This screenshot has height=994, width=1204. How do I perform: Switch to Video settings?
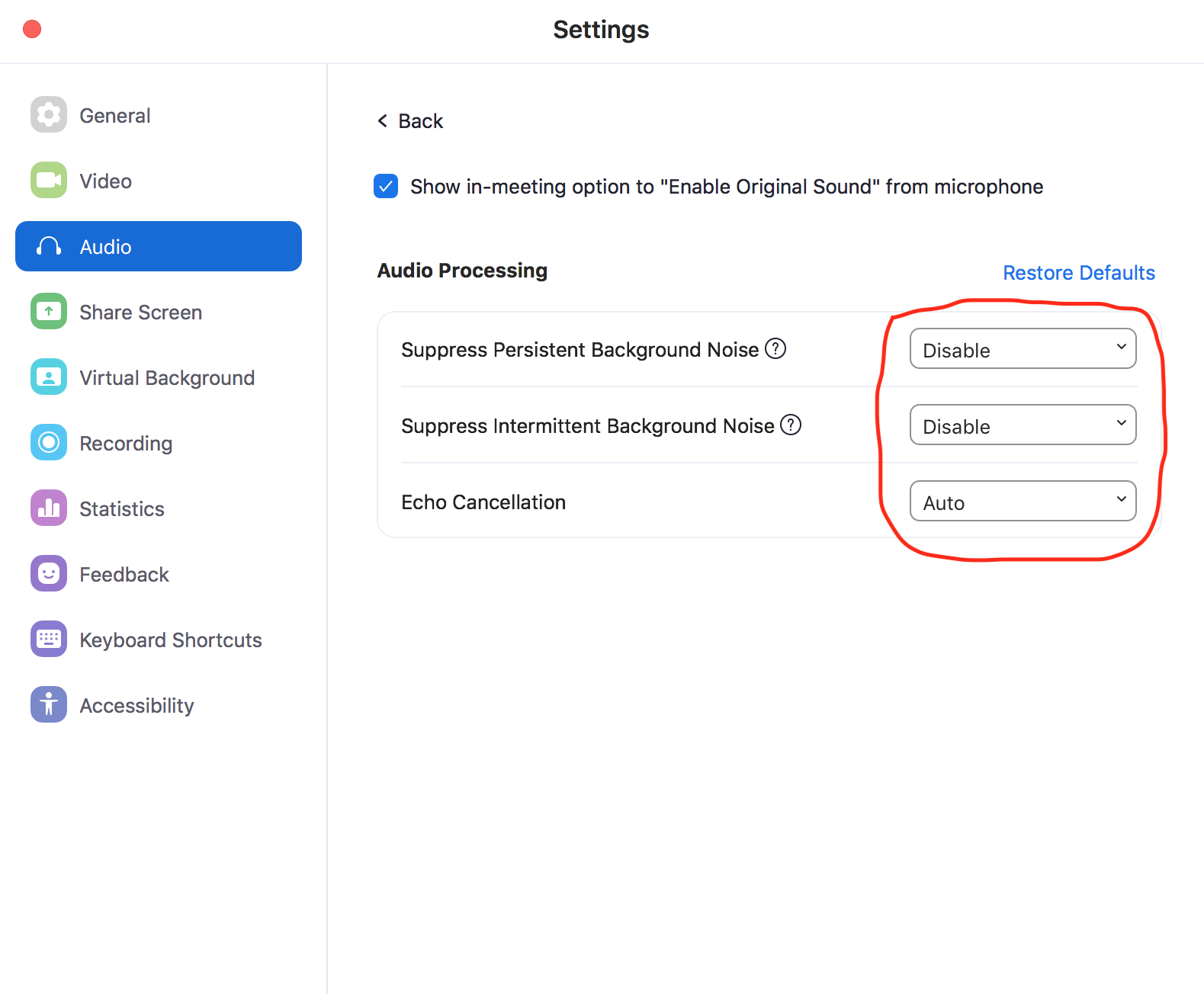(159, 181)
